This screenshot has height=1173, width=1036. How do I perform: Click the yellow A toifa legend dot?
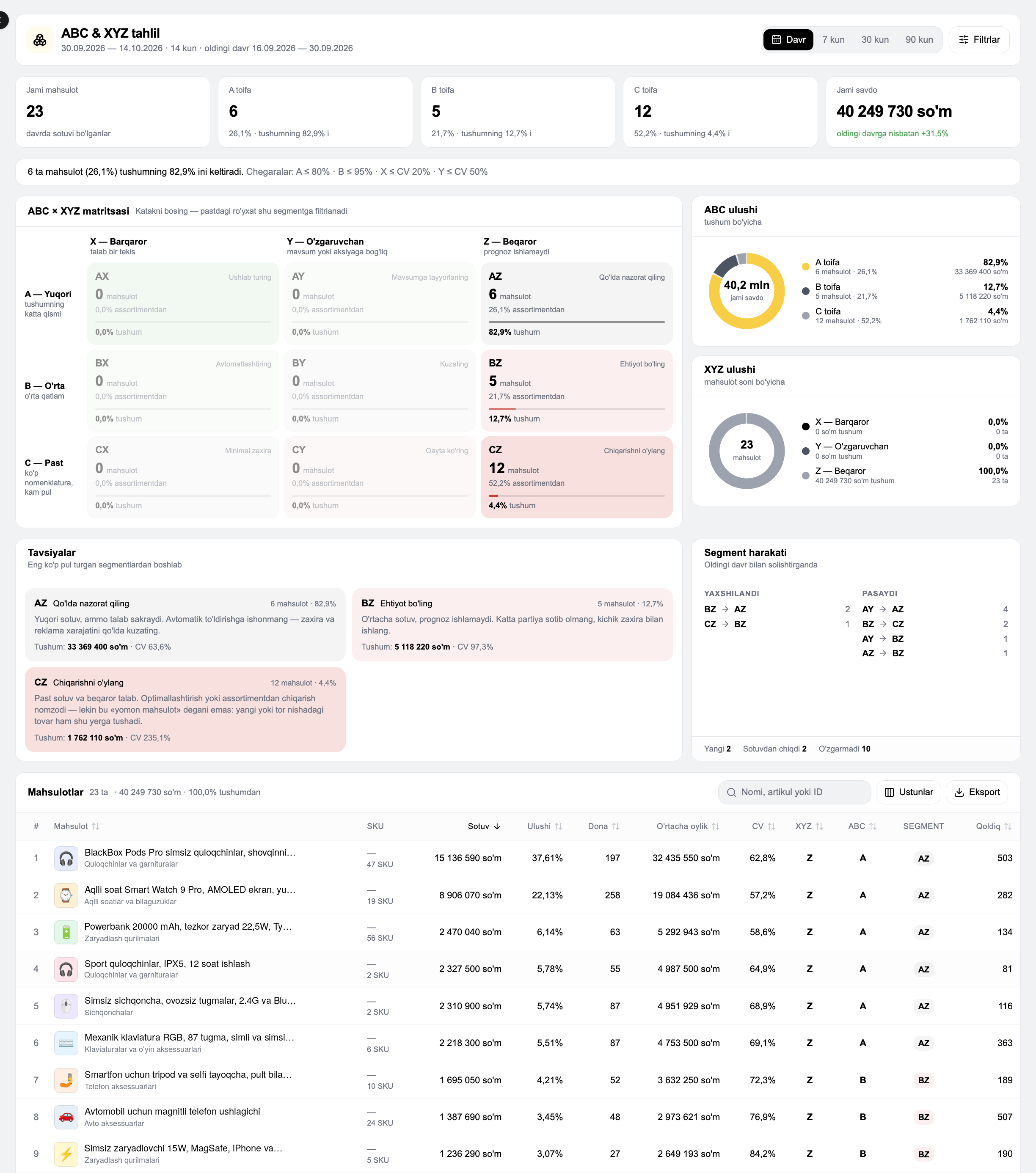[x=805, y=266]
